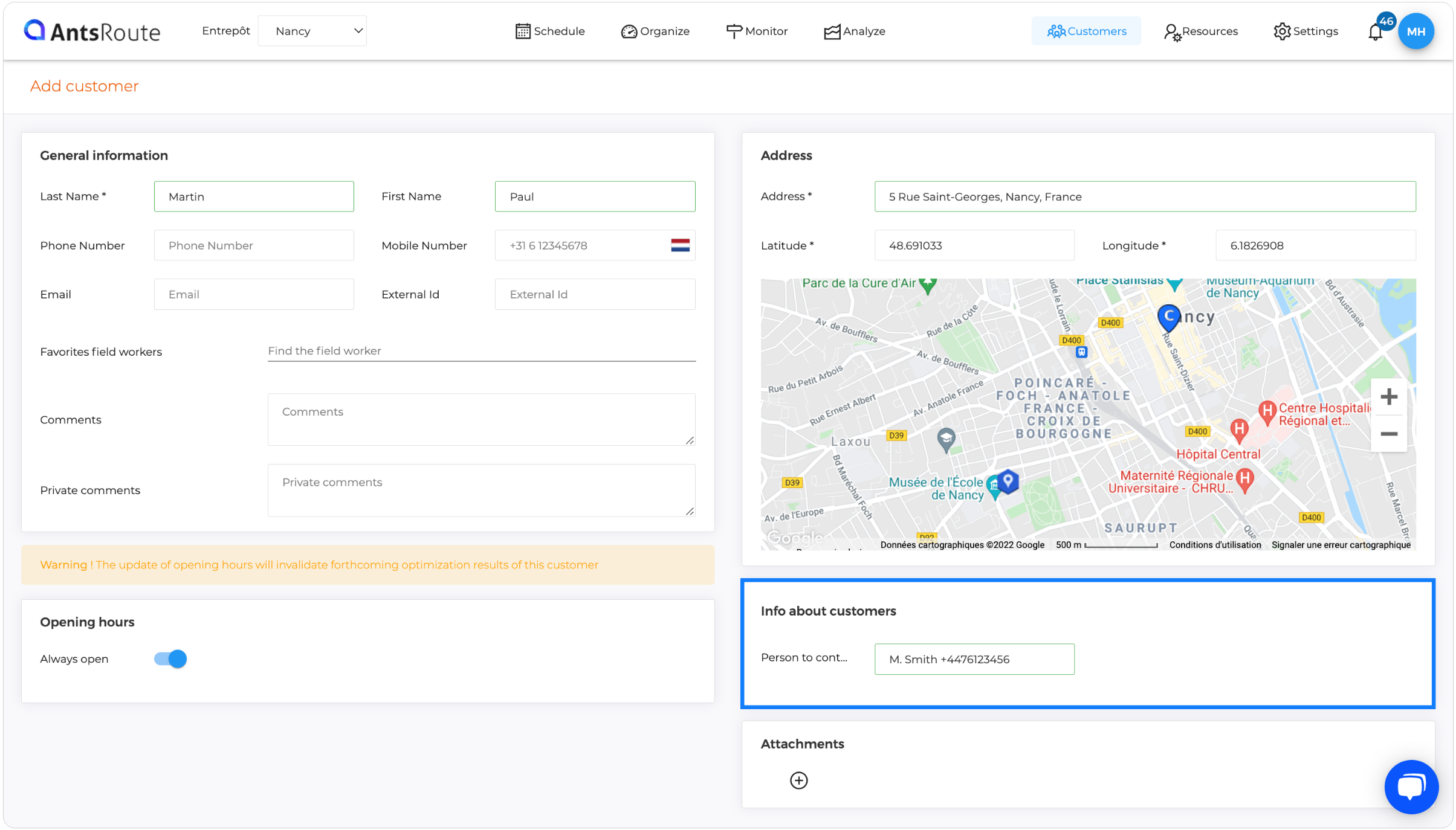This screenshot has width=1456, height=830.
Task: Open the MH user avatar menu
Action: (x=1416, y=31)
